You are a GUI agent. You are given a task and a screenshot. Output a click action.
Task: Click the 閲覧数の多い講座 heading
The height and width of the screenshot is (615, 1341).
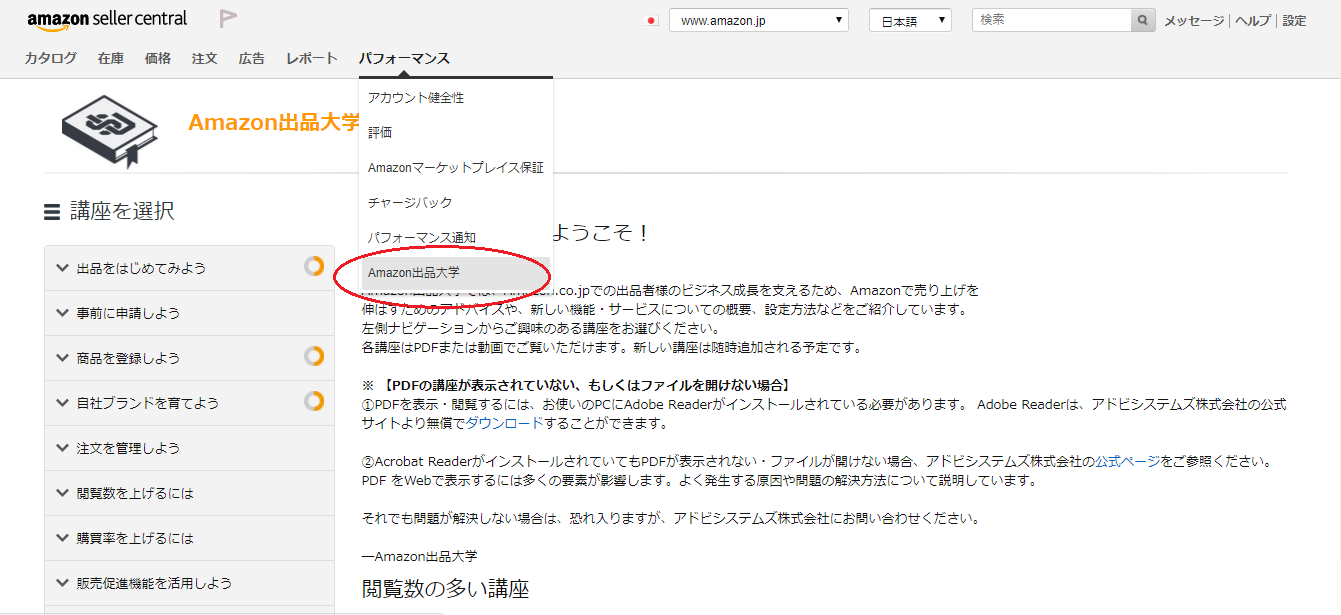coord(445,589)
